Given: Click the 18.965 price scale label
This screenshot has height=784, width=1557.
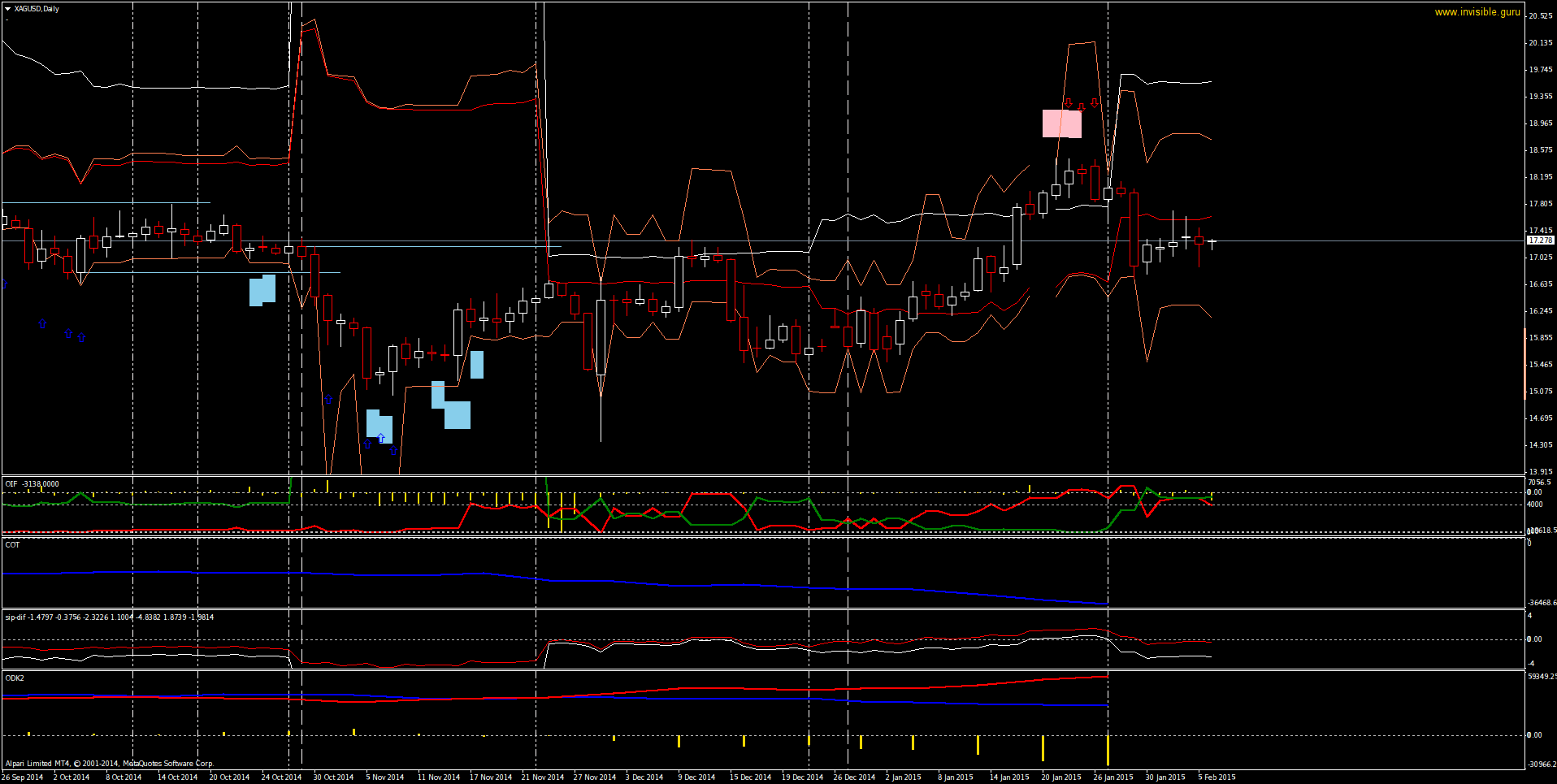Looking at the screenshot, I should [1541, 123].
